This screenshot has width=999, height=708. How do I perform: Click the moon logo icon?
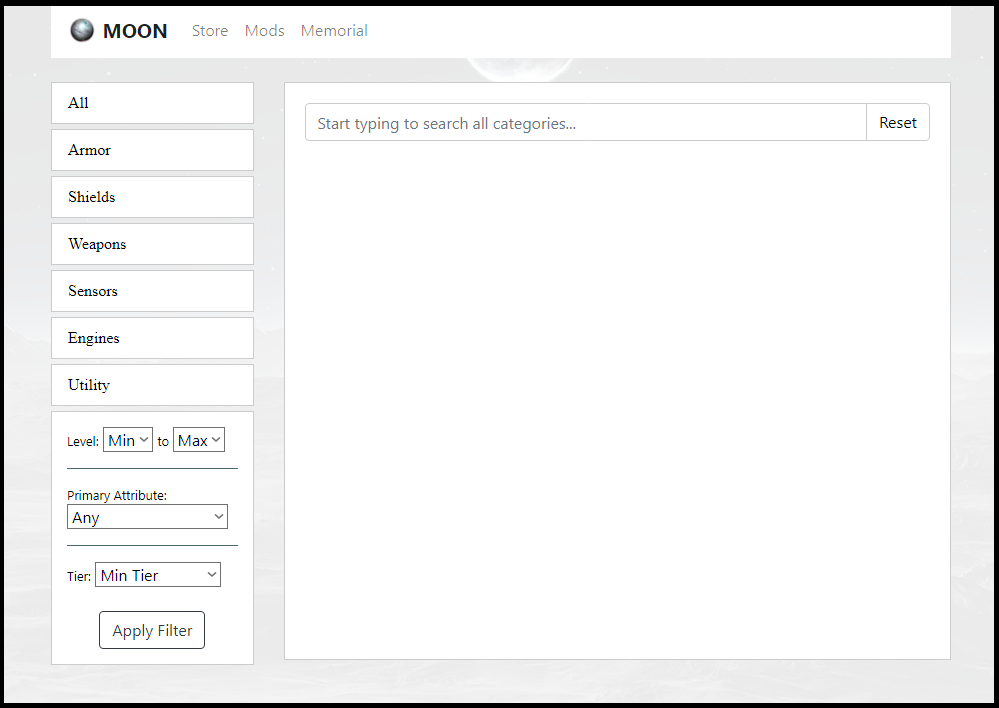[82, 31]
